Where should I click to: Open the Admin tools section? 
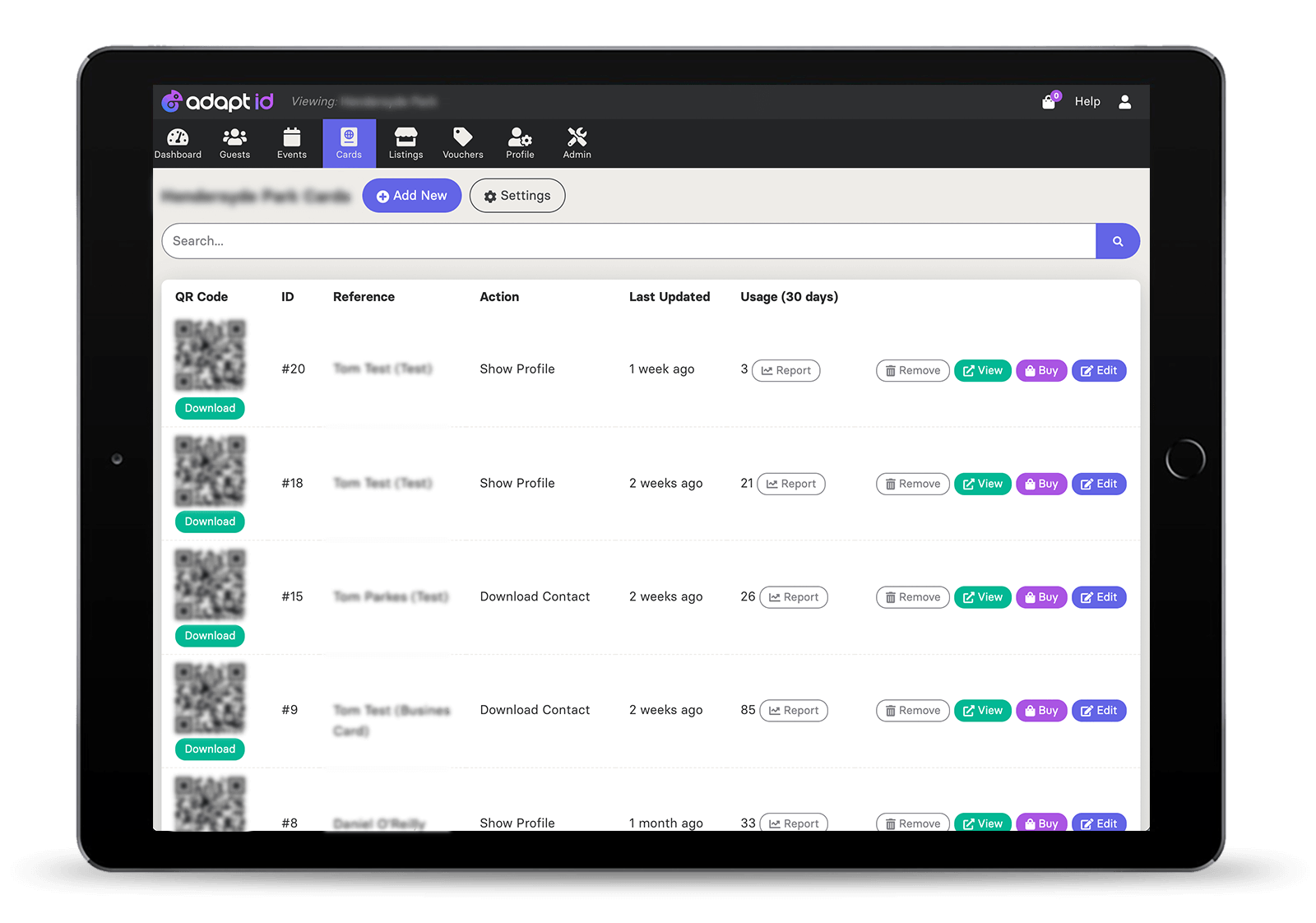tap(577, 143)
